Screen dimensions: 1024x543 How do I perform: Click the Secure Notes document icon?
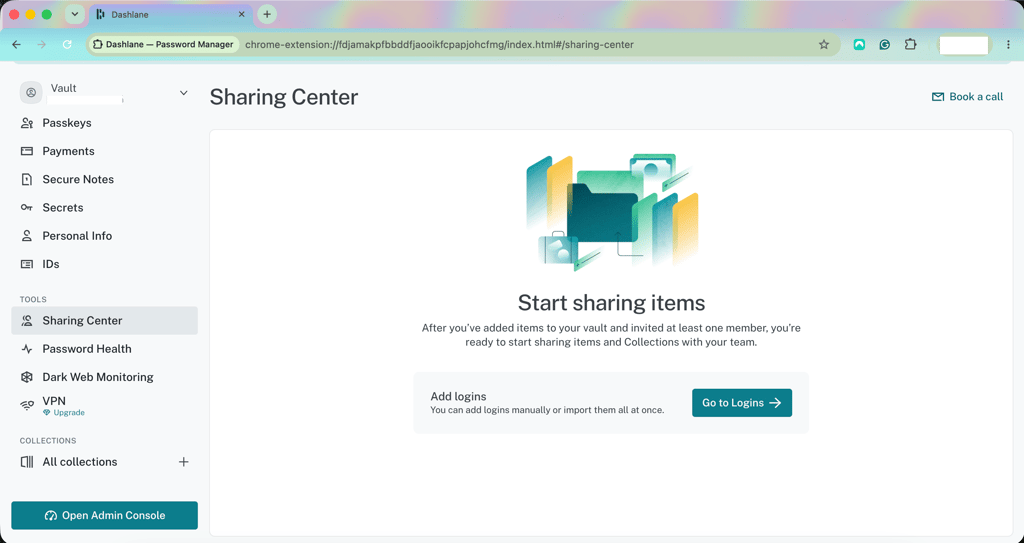pyautogui.click(x=27, y=179)
